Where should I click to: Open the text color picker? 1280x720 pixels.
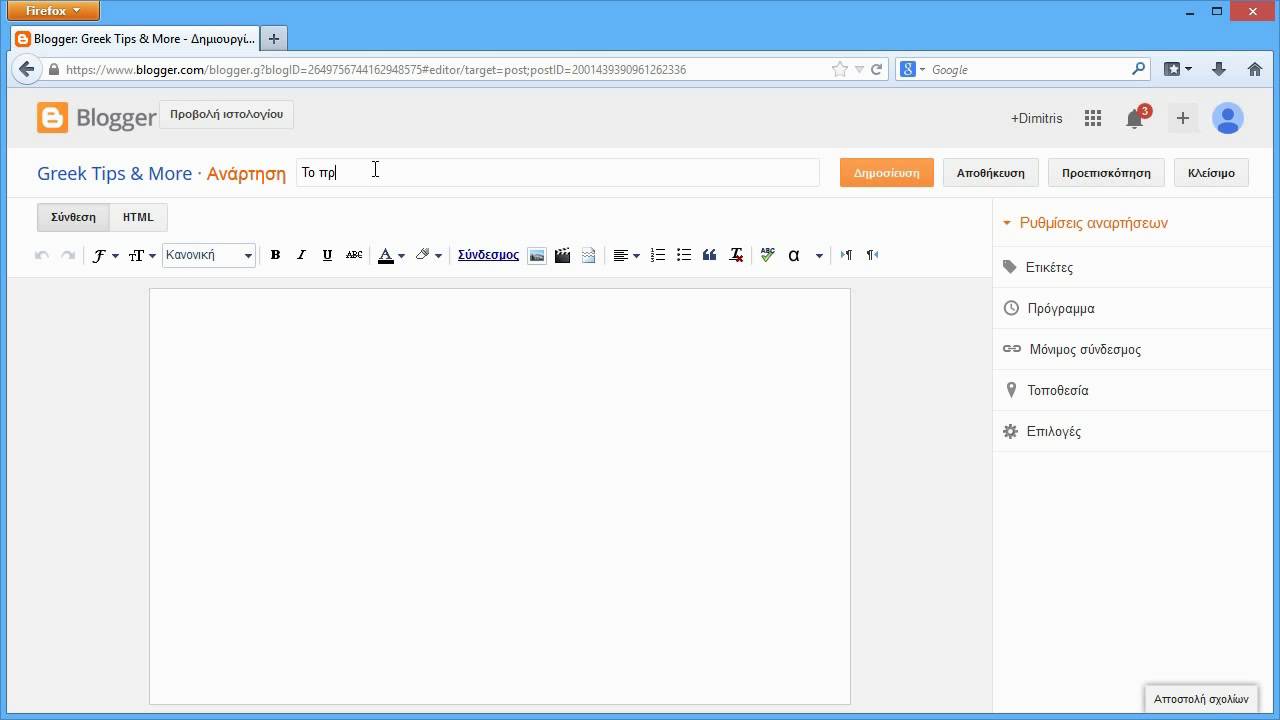391,255
